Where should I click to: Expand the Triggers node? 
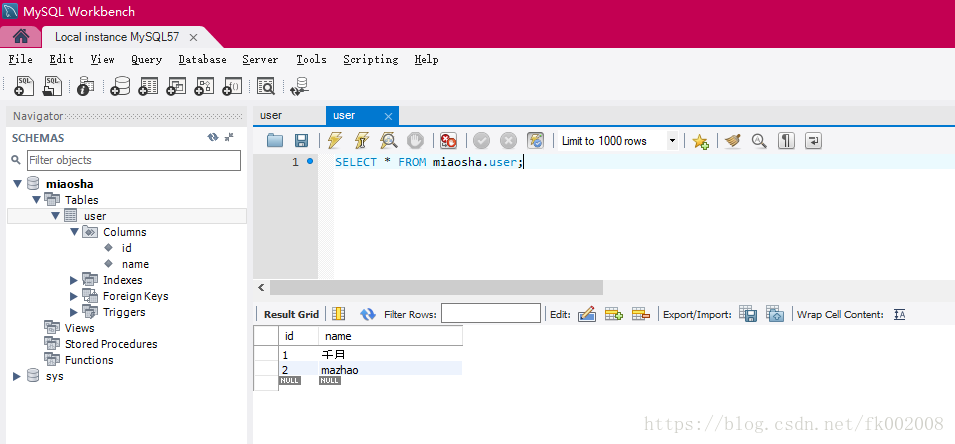point(74,312)
